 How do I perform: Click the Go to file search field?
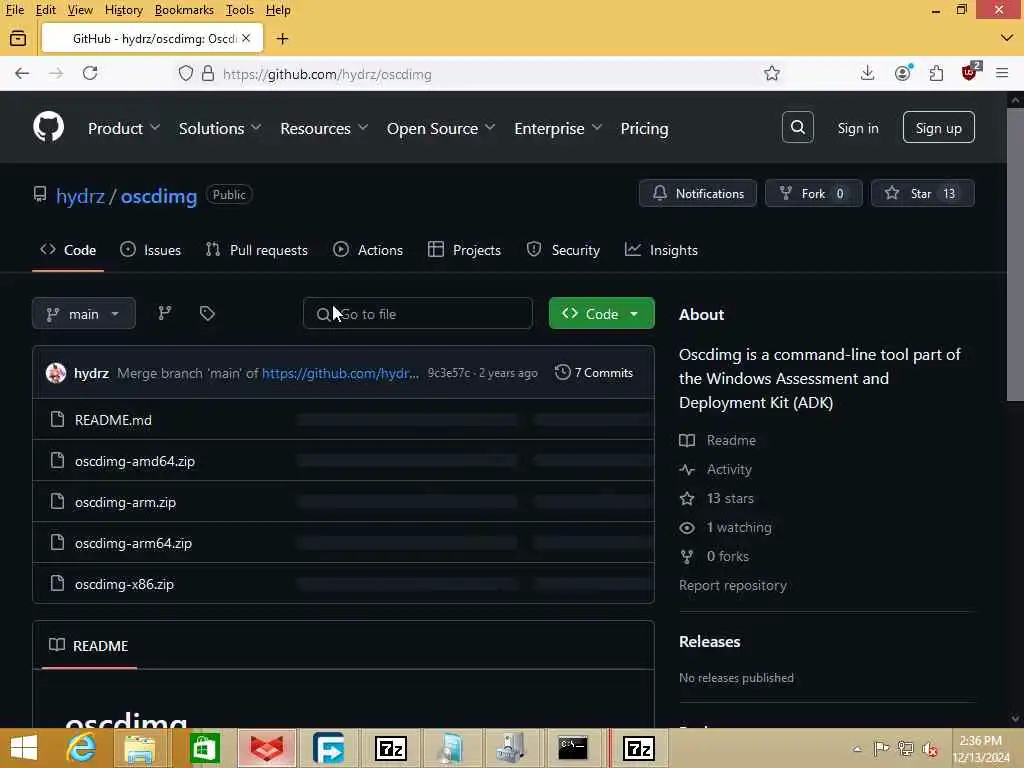pos(417,313)
